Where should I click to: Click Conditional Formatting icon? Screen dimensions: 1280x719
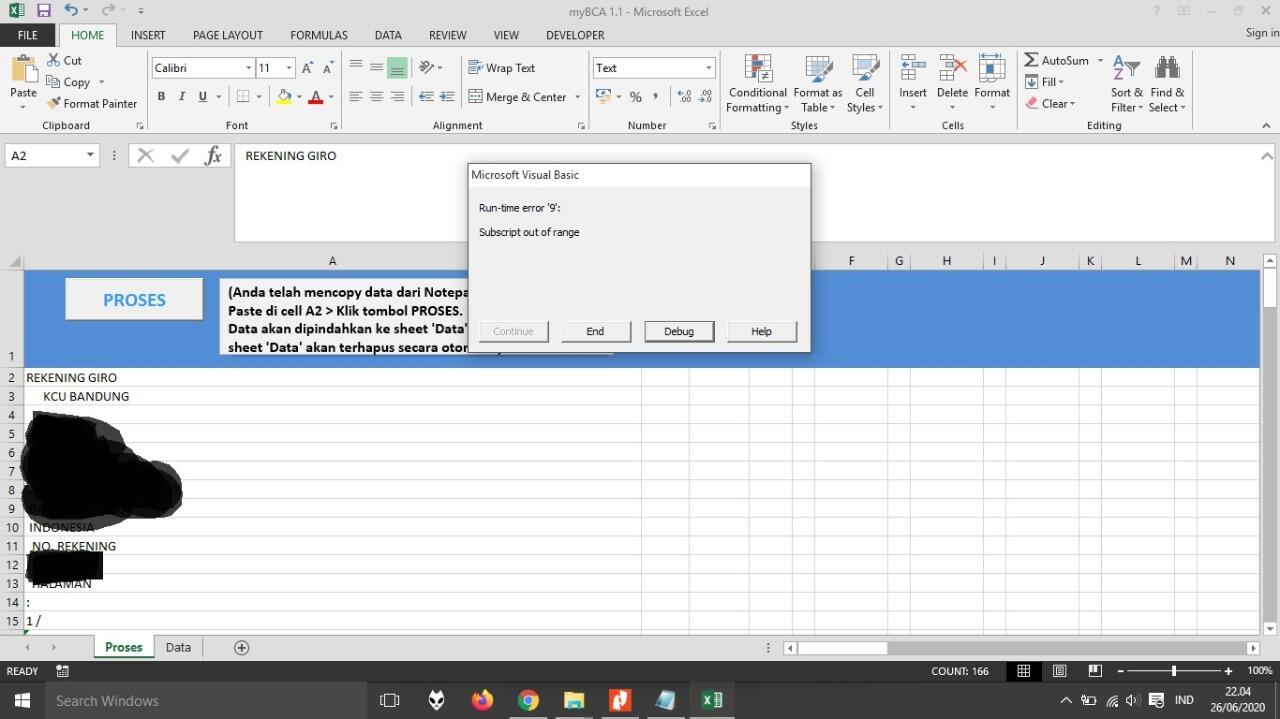(x=758, y=69)
